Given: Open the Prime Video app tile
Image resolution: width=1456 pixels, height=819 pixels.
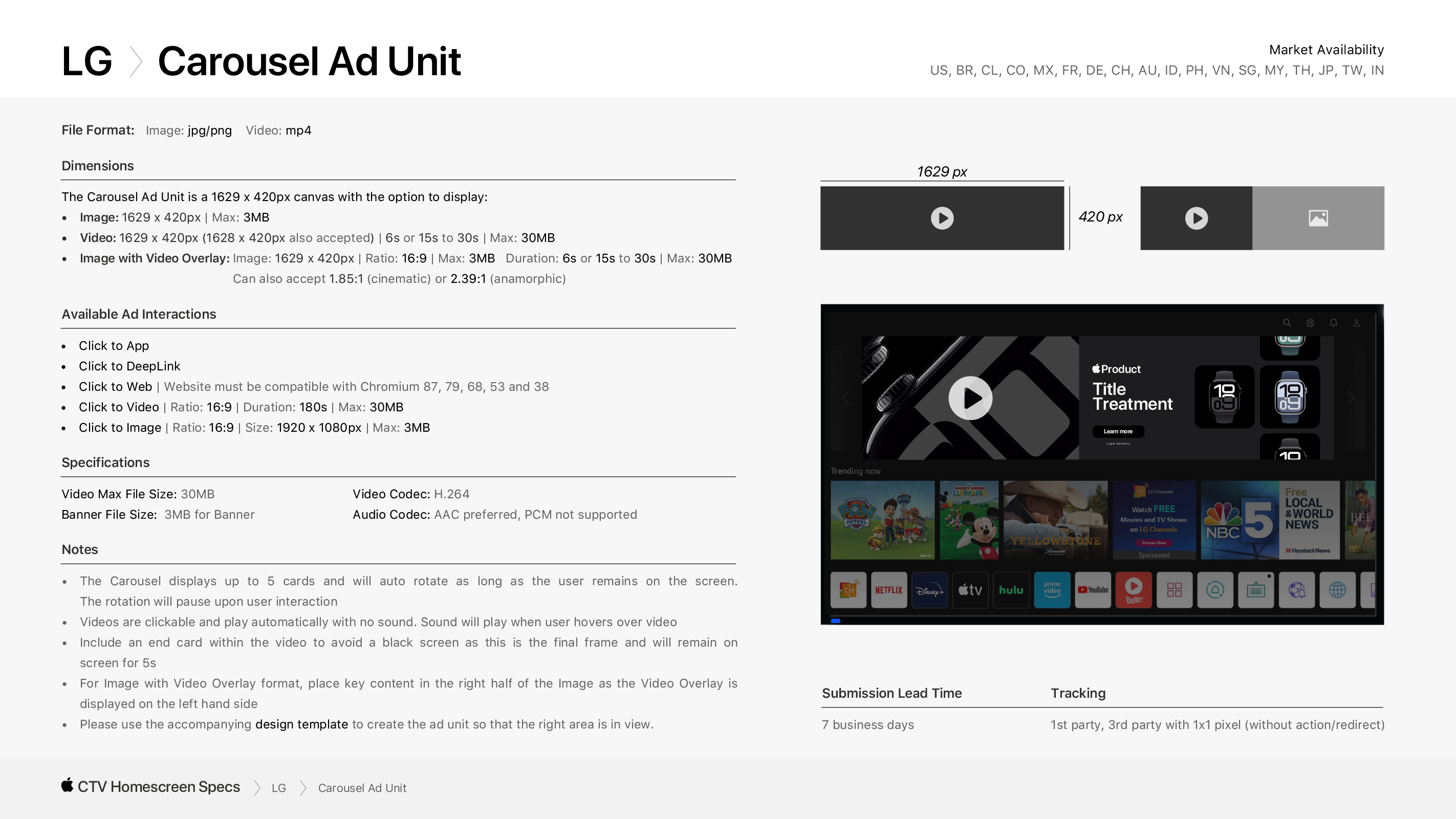Looking at the screenshot, I should [1051, 590].
